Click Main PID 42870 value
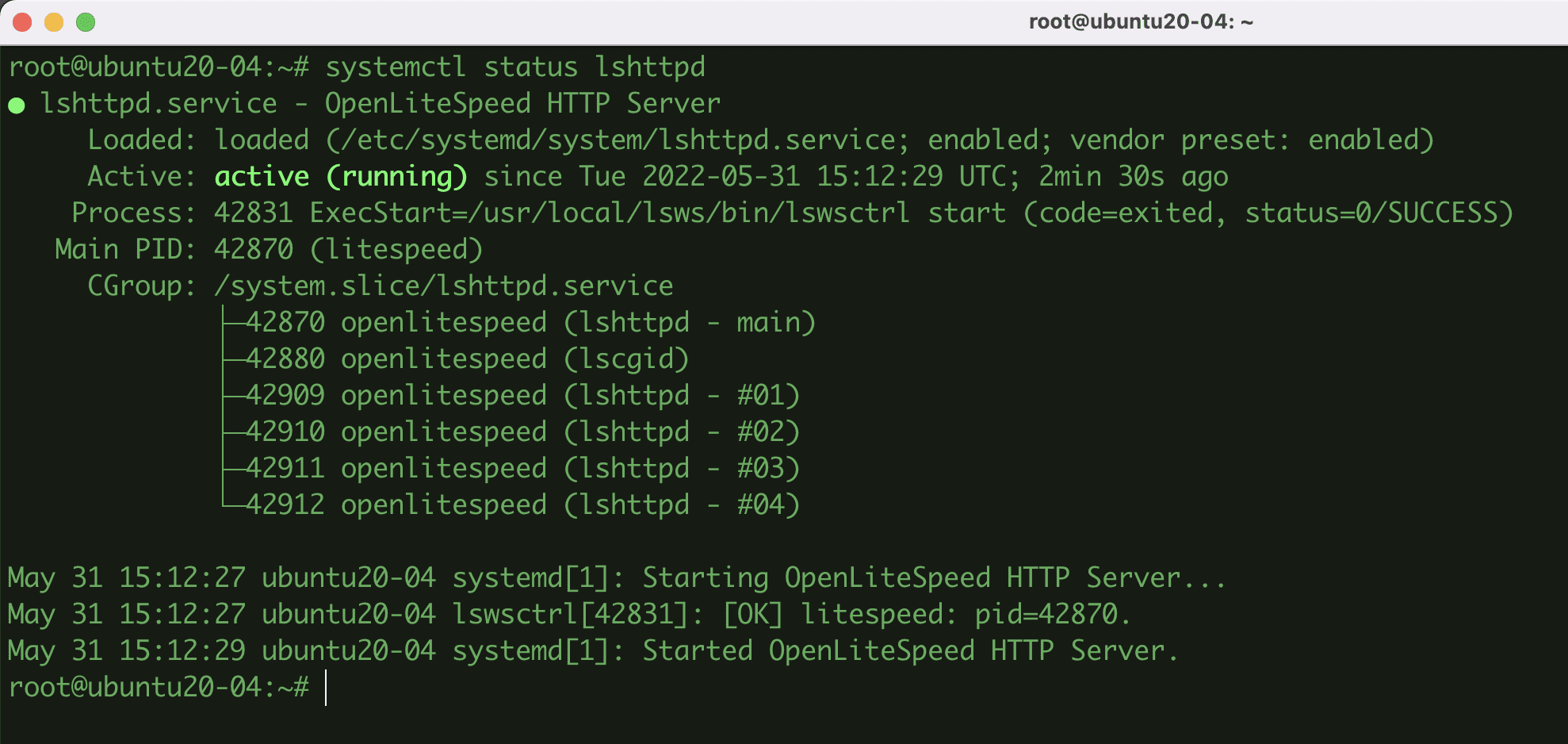Screen dimensions: 1568x744 253,250
